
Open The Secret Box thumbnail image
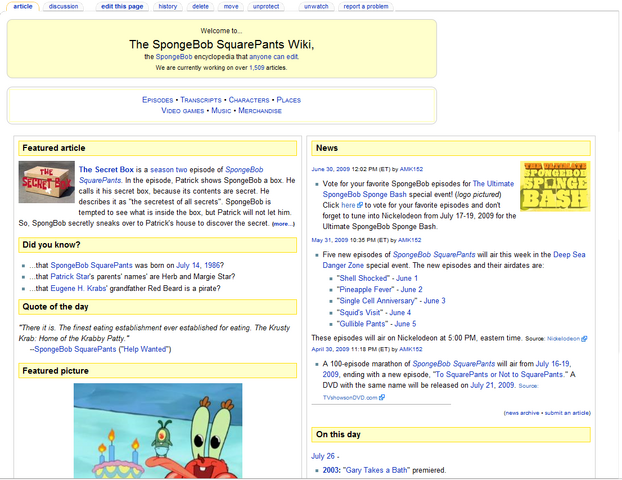pyautogui.click(x=46, y=182)
